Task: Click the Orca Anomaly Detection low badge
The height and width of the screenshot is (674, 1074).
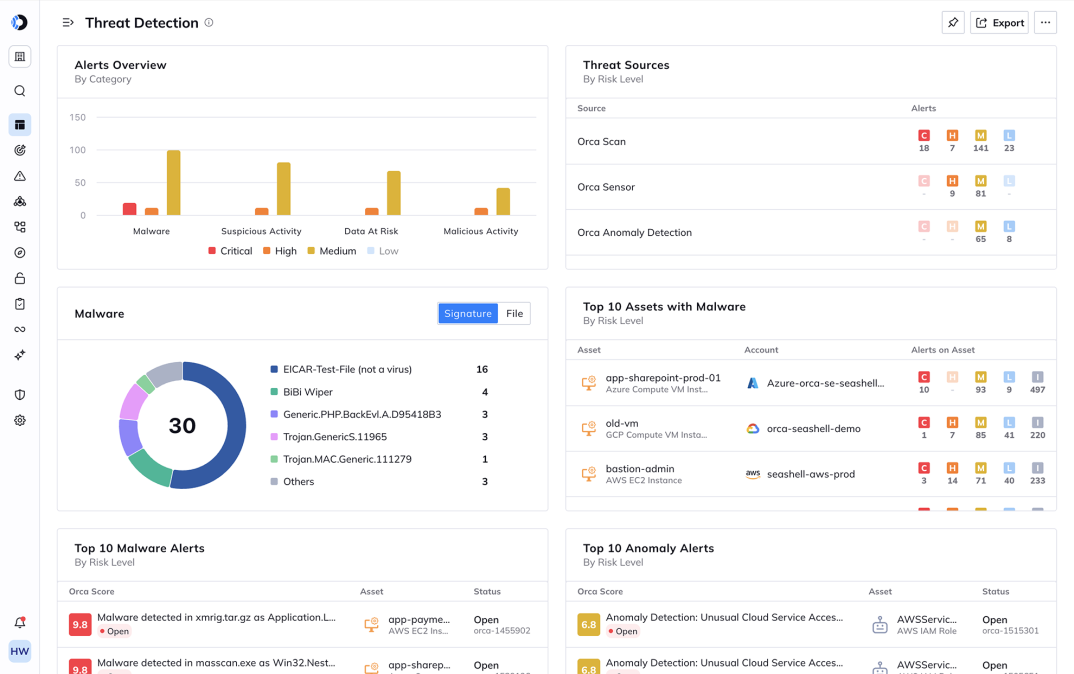Action: click(1009, 227)
